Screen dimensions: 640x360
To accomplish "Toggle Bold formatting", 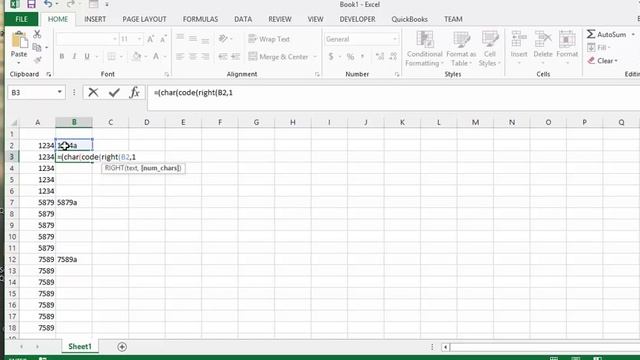I will 62,56.
